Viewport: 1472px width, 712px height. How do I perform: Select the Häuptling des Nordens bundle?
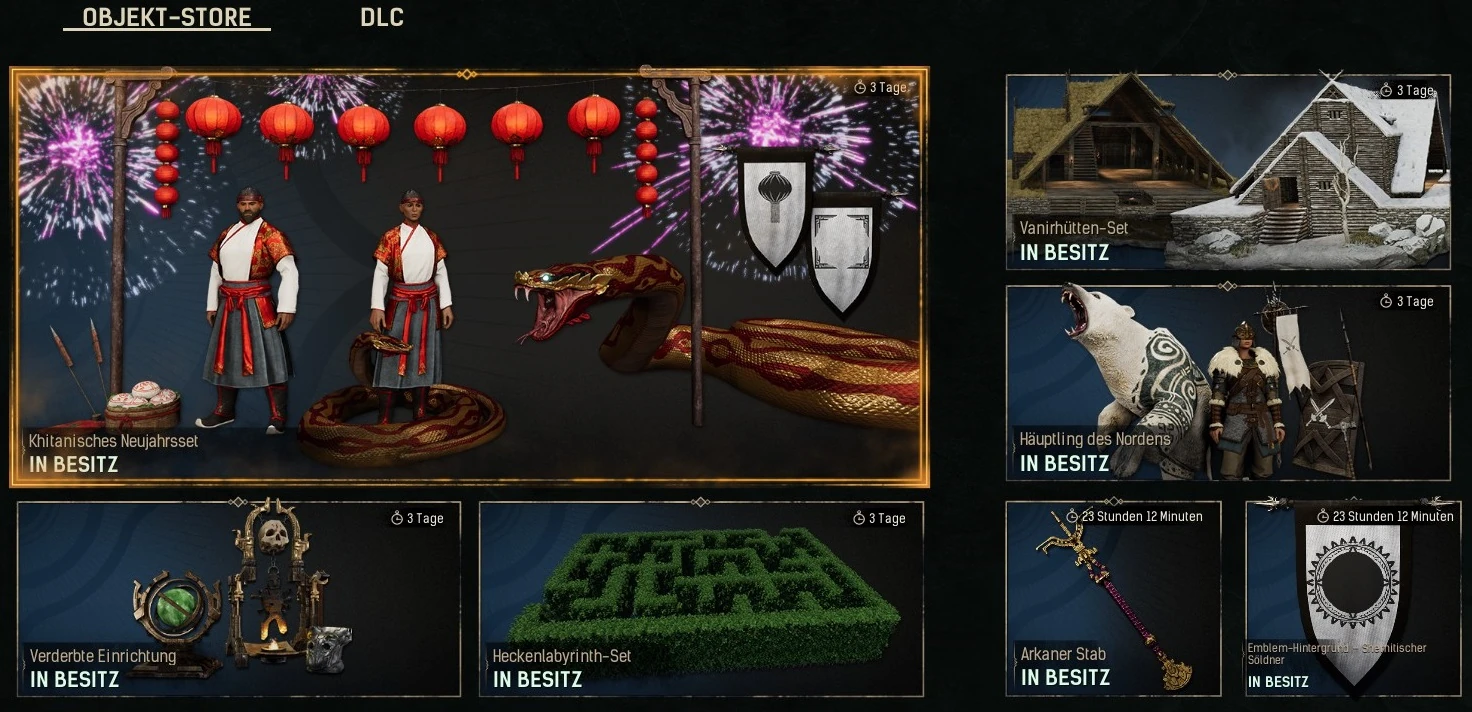click(1228, 383)
